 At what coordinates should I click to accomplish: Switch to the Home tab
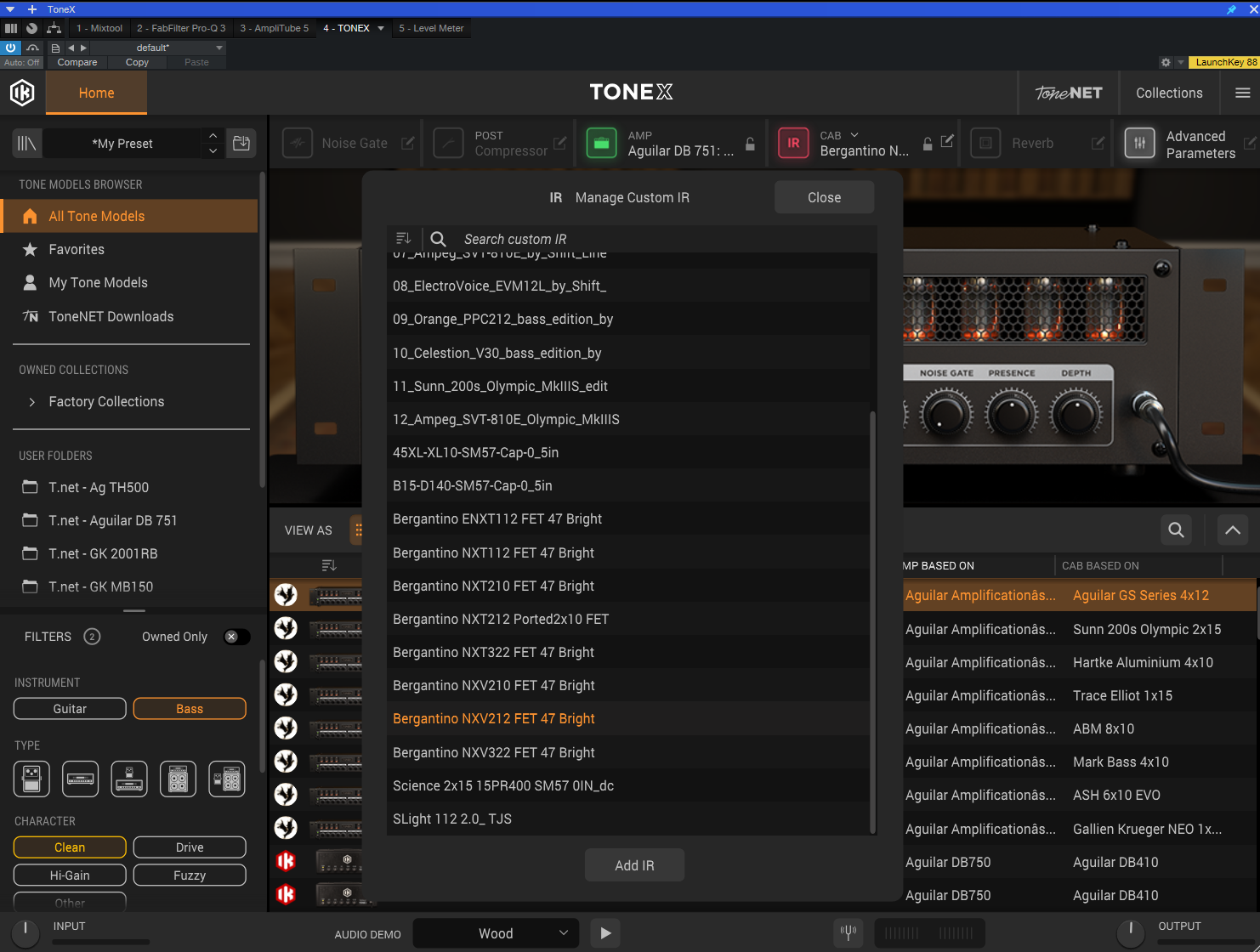[x=96, y=93]
